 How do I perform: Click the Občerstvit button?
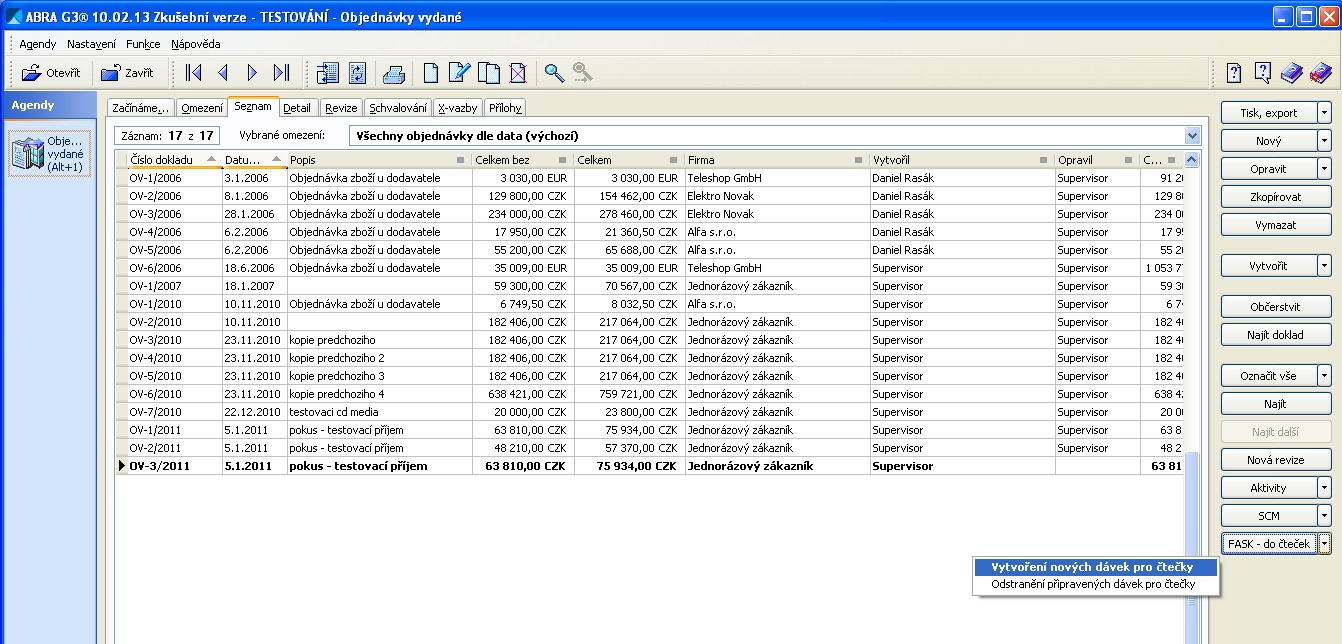coord(1275,307)
